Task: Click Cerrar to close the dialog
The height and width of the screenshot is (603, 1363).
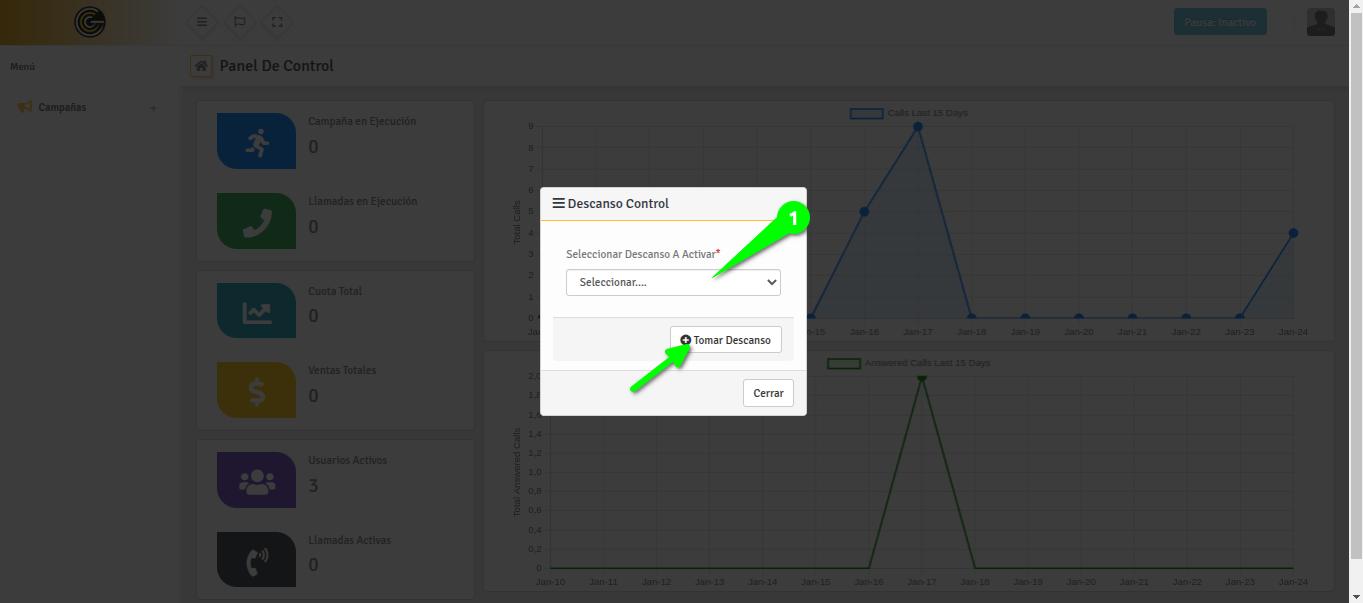Action: pos(768,393)
